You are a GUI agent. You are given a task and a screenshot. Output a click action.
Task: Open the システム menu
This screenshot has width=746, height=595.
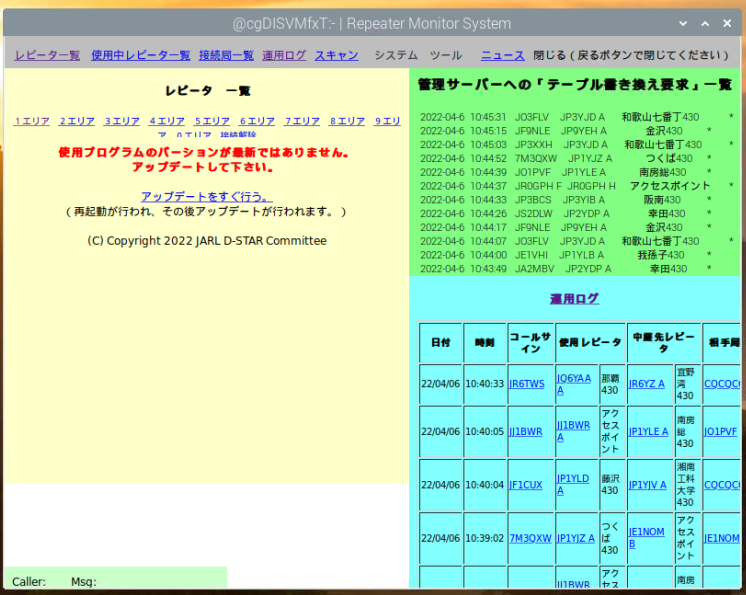pos(396,55)
